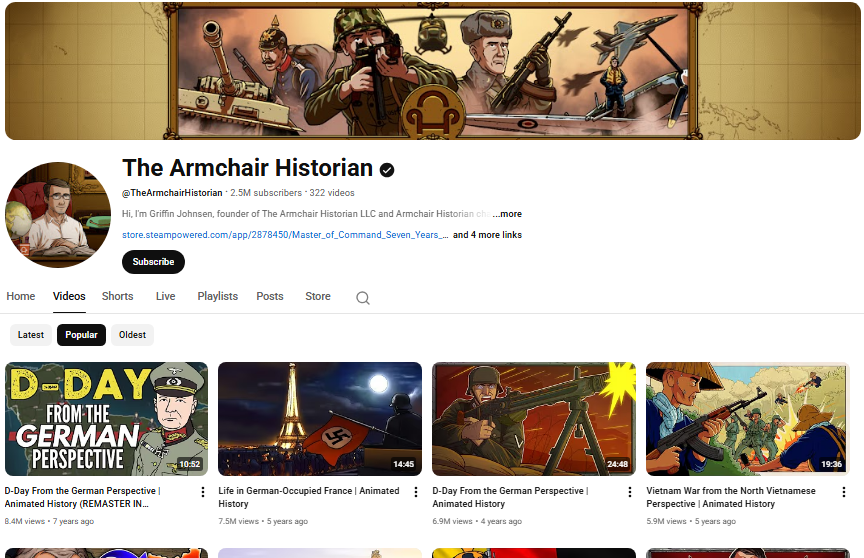Play the Eiffel Tower 14:45 thumbnail

point(320,419)
